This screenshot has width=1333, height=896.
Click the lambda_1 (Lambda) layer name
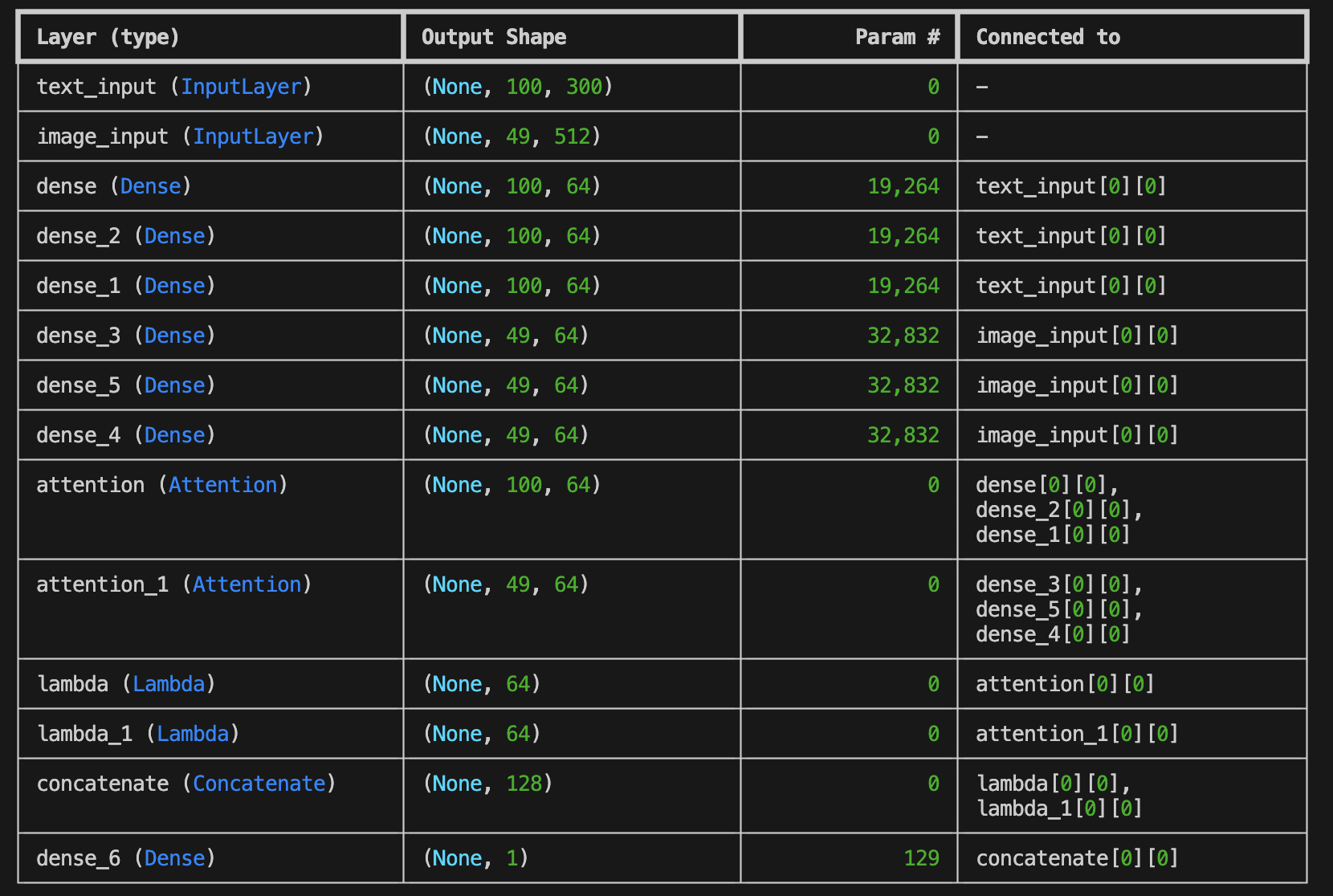click(138, 734)
